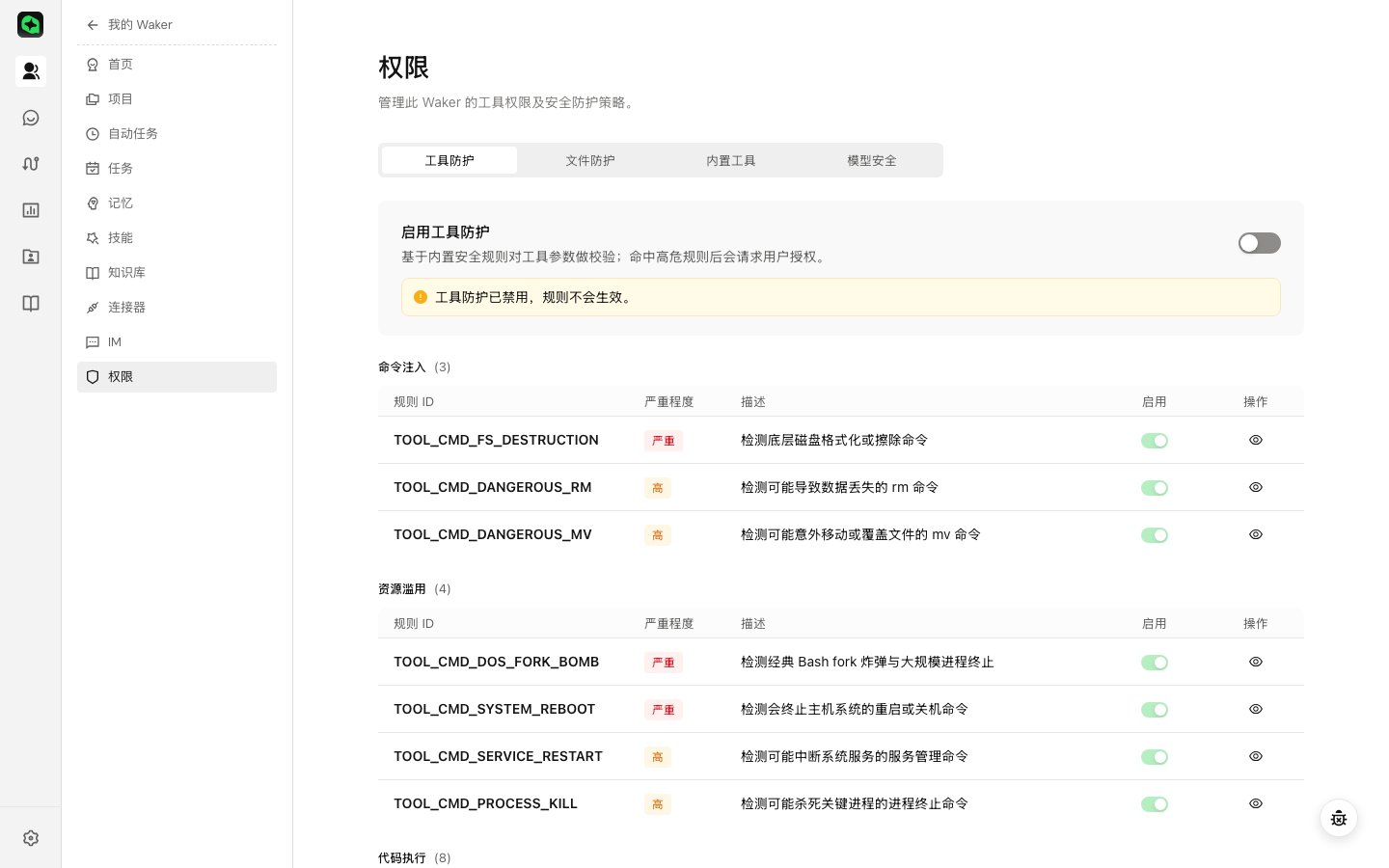The image size is (1389, 868).
Task: View details of TOOL_CMD_SYSTEM_REBOOT rule
Action: [x=1256, y=709]
